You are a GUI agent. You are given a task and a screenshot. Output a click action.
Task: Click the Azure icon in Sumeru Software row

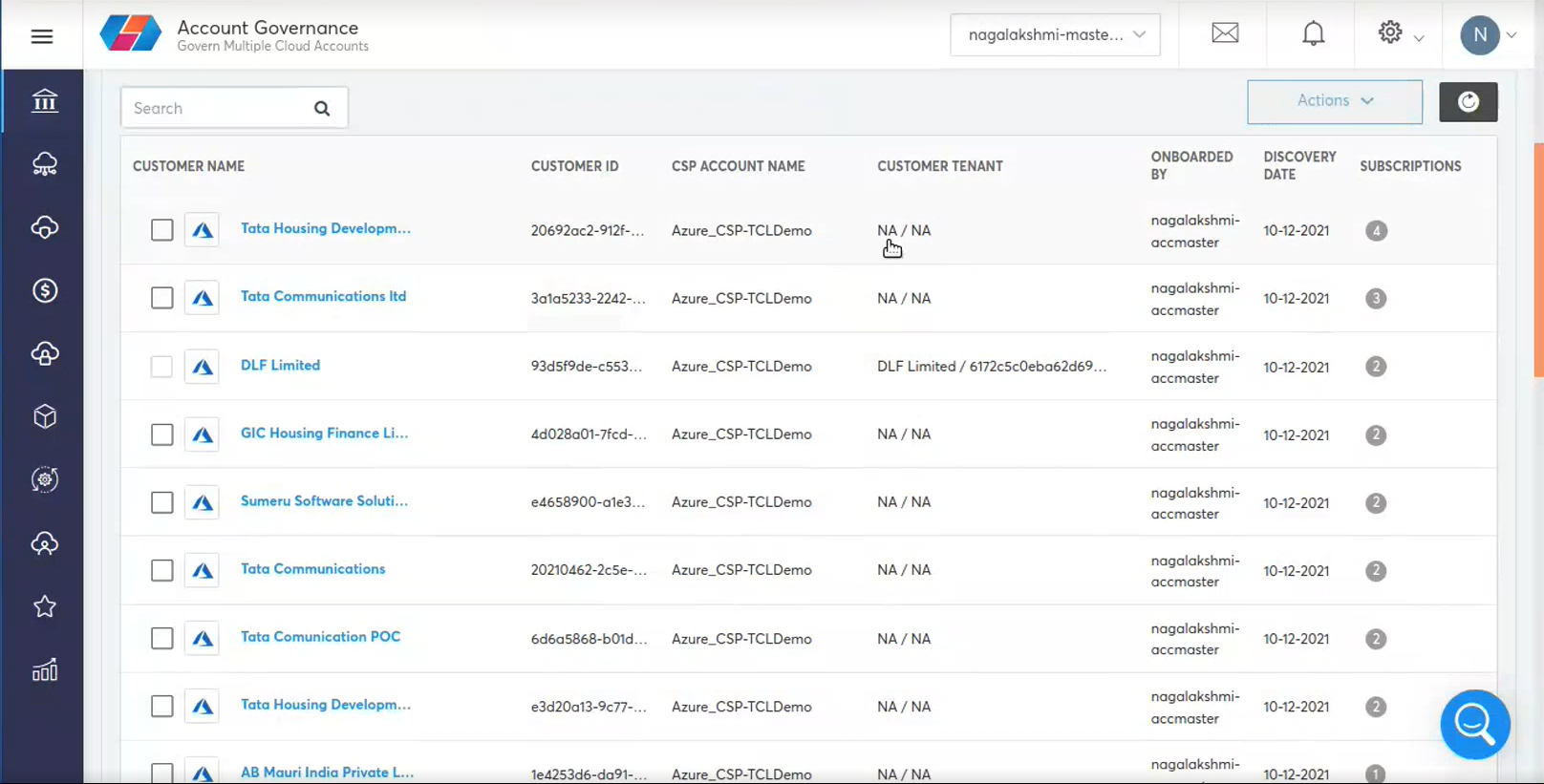tap(202, 502)
